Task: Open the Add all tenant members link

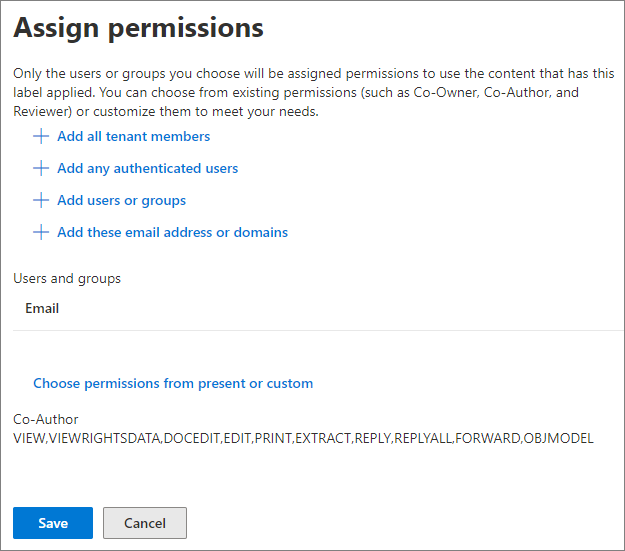Action: click(x=133, y=136)
